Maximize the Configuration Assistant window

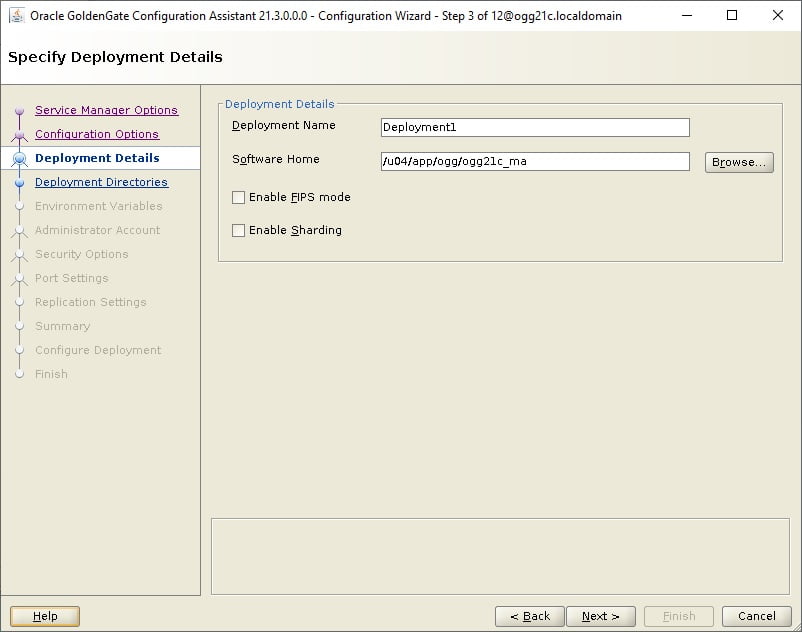tap(732, 15)
